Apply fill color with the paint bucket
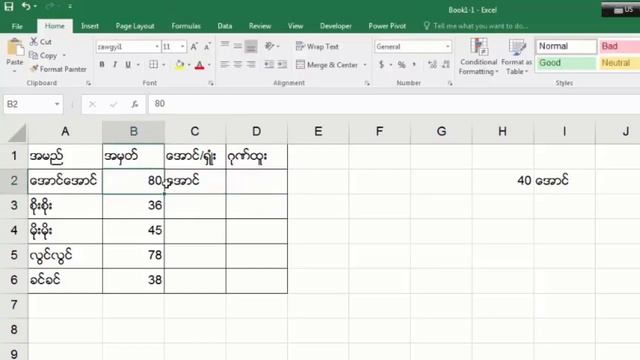The width and height of the screenshot is (640, 360). 180,64
